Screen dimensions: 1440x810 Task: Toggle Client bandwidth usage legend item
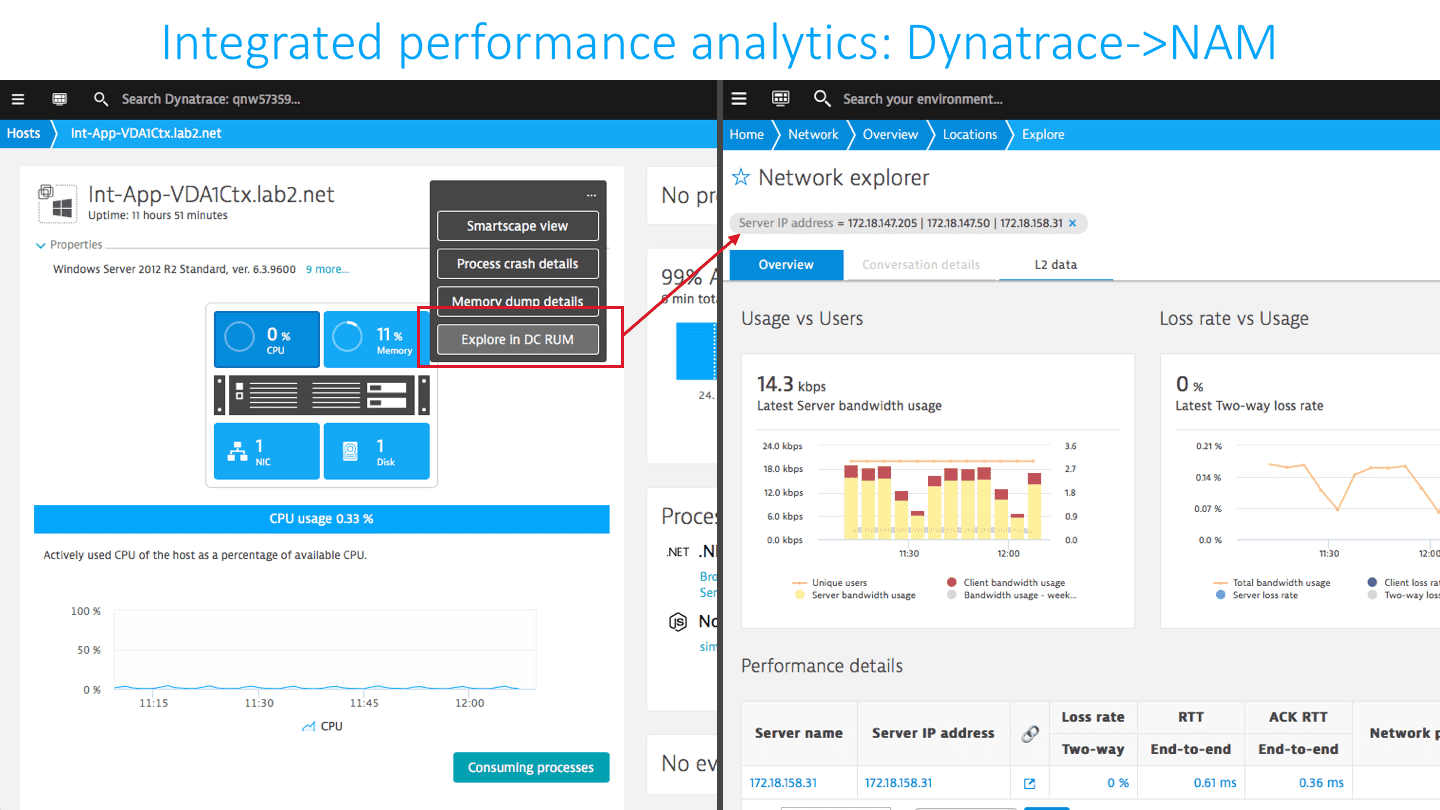pyautogui.click(x=1005, y=583)
